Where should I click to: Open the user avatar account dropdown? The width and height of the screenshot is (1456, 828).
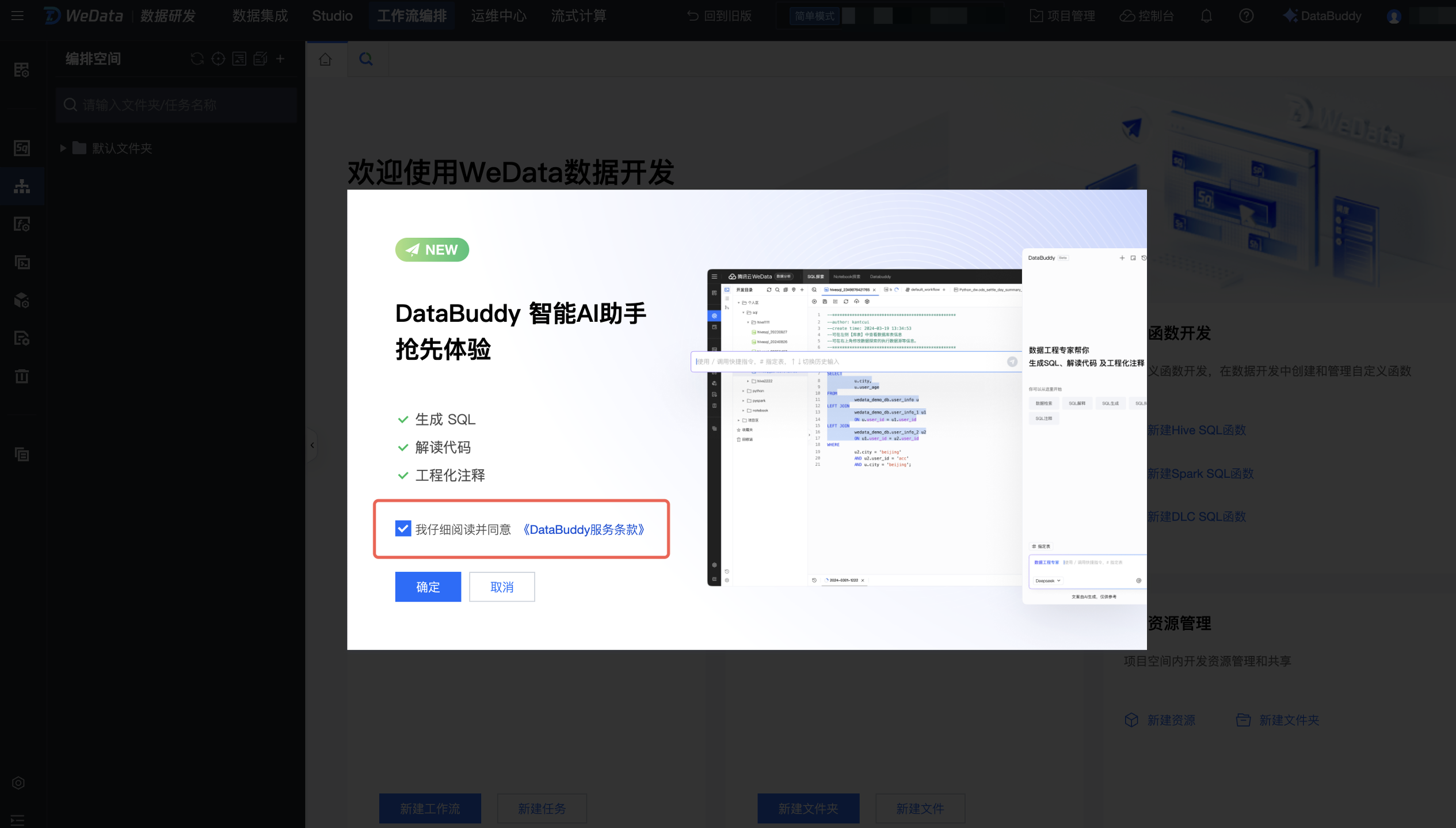click(x=1393, y=16)
